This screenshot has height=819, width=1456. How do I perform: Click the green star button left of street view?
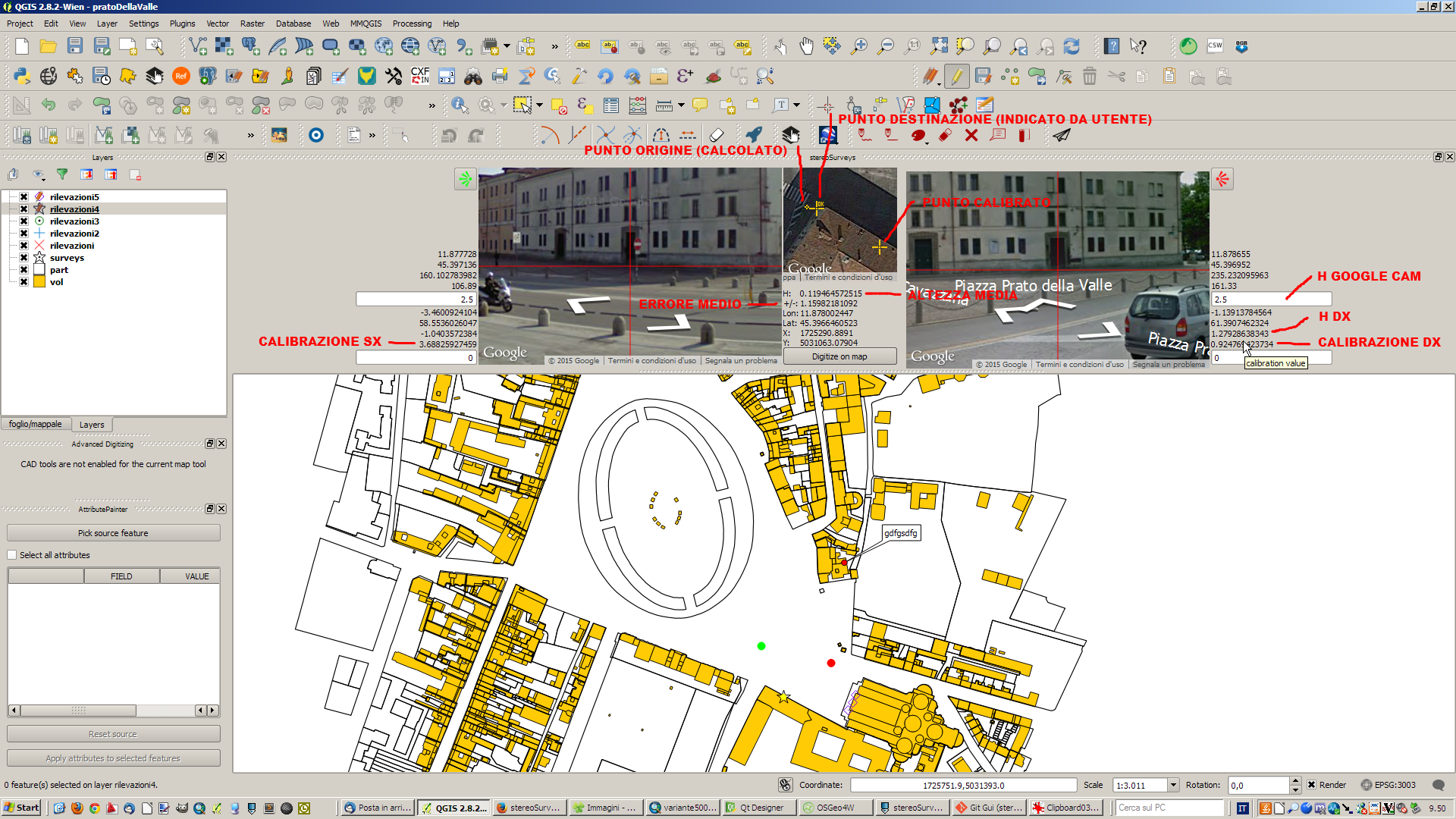tap(465, 179)
